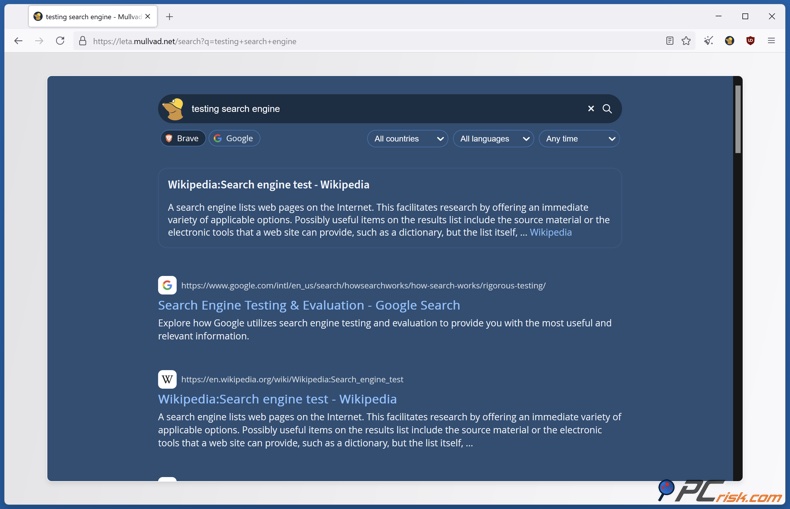
Task: Click the Wikipedia link in the infobox
Action: (550, 232)
